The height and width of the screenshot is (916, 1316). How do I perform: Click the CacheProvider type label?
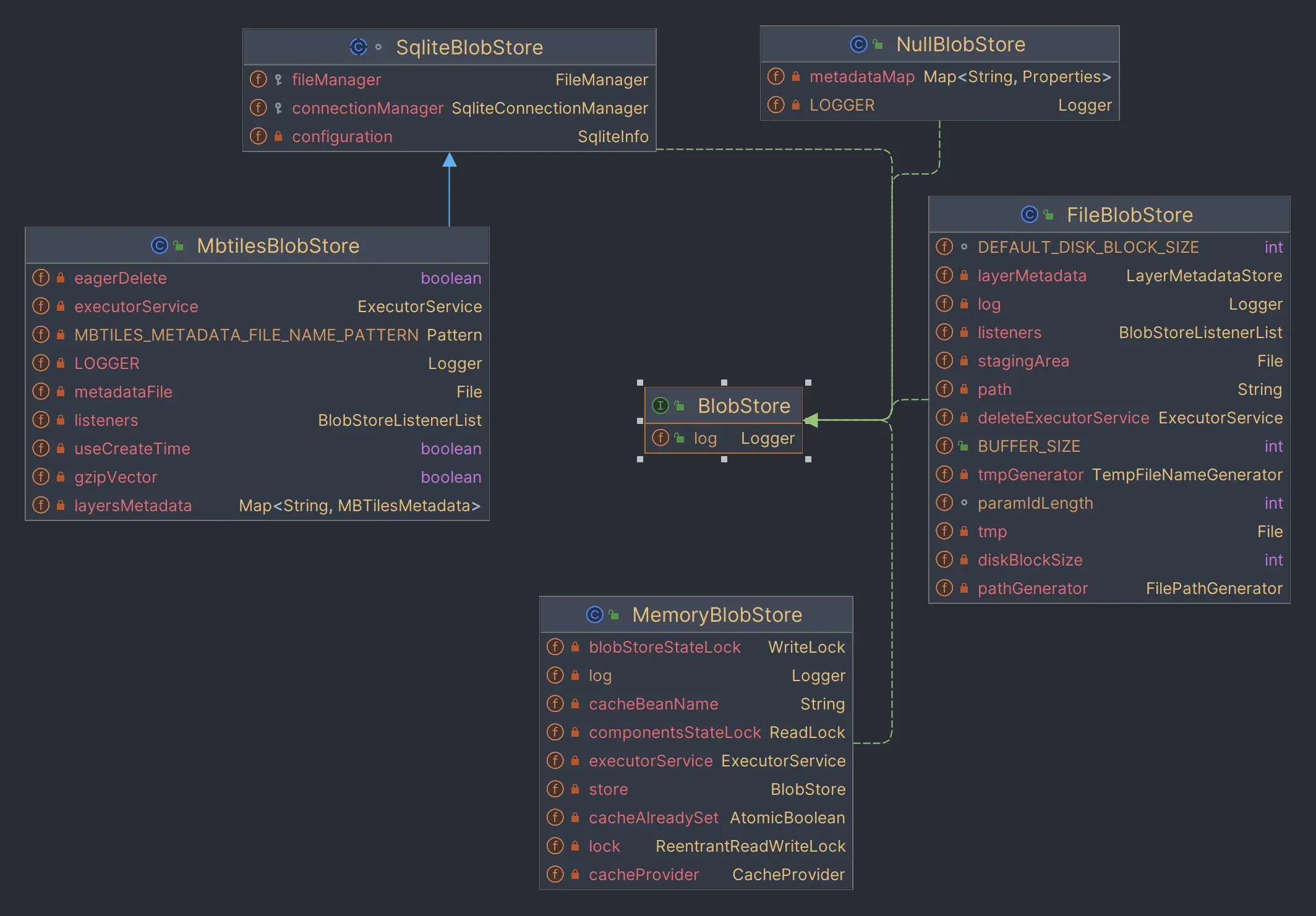point(788,874)
